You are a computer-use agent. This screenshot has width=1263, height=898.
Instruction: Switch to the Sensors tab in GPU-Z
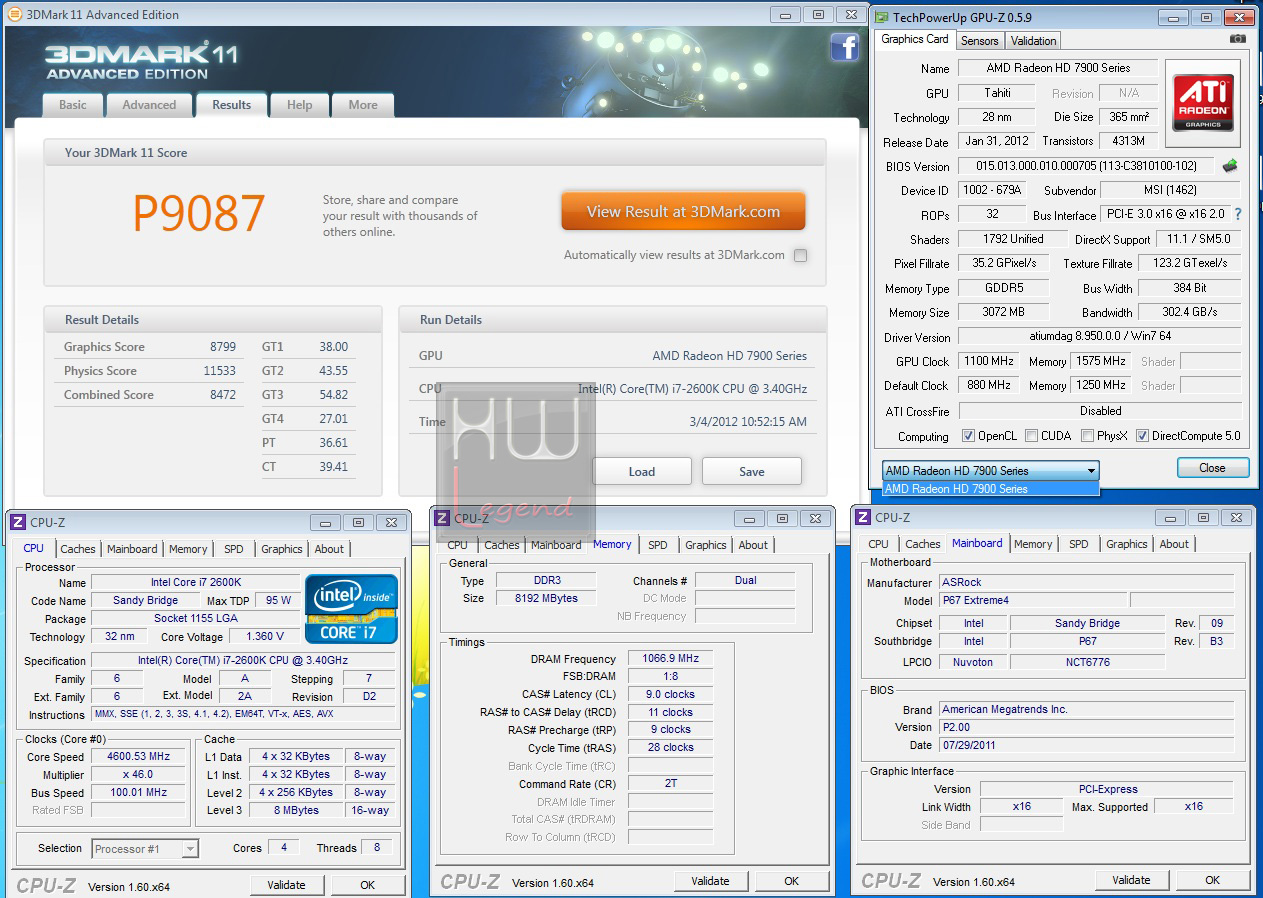coord(980,41)
